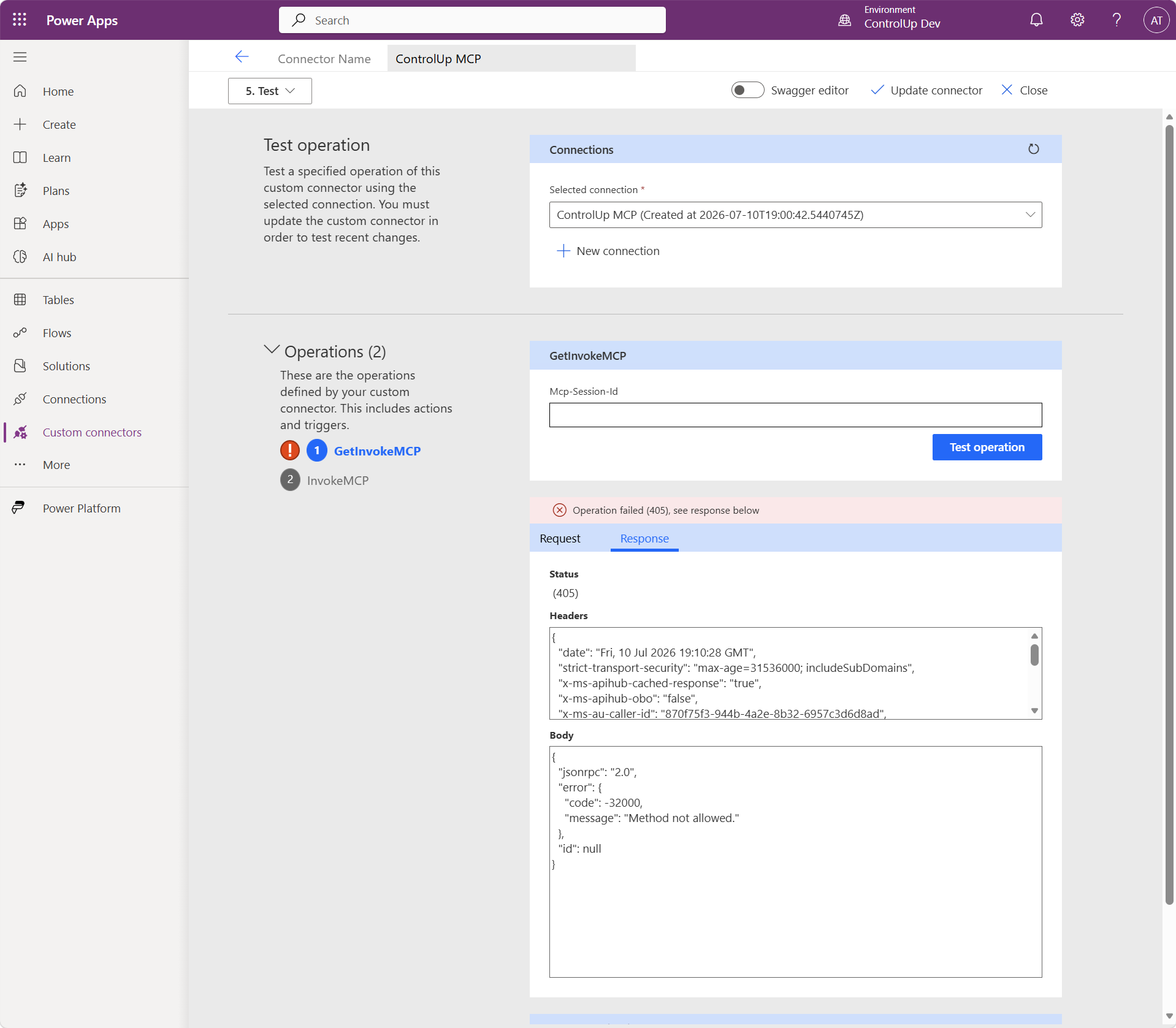The width and height of the screenshot is (1176, 1028).
Task: Click the environment picker icon
Action: 844,20
